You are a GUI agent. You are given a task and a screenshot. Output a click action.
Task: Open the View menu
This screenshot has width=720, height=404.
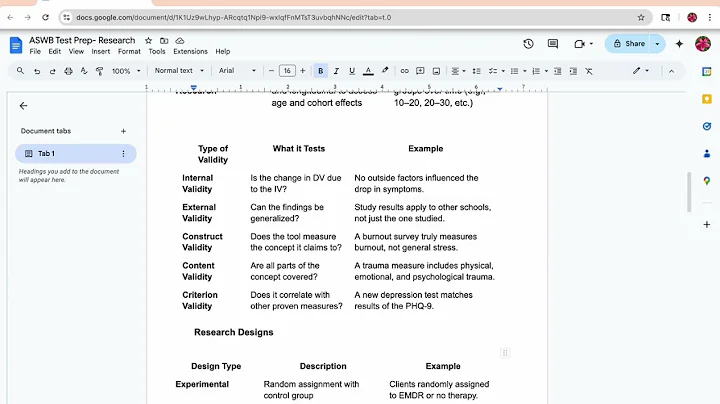(x=76, y=51)
